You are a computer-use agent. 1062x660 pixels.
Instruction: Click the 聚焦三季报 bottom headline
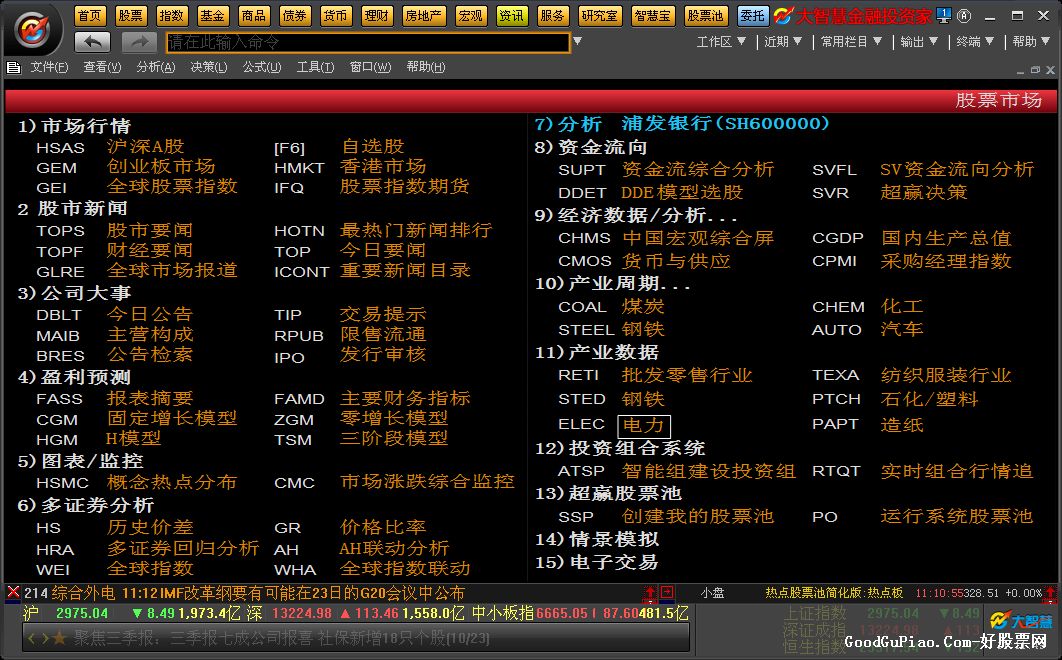(x=281, y=638)
